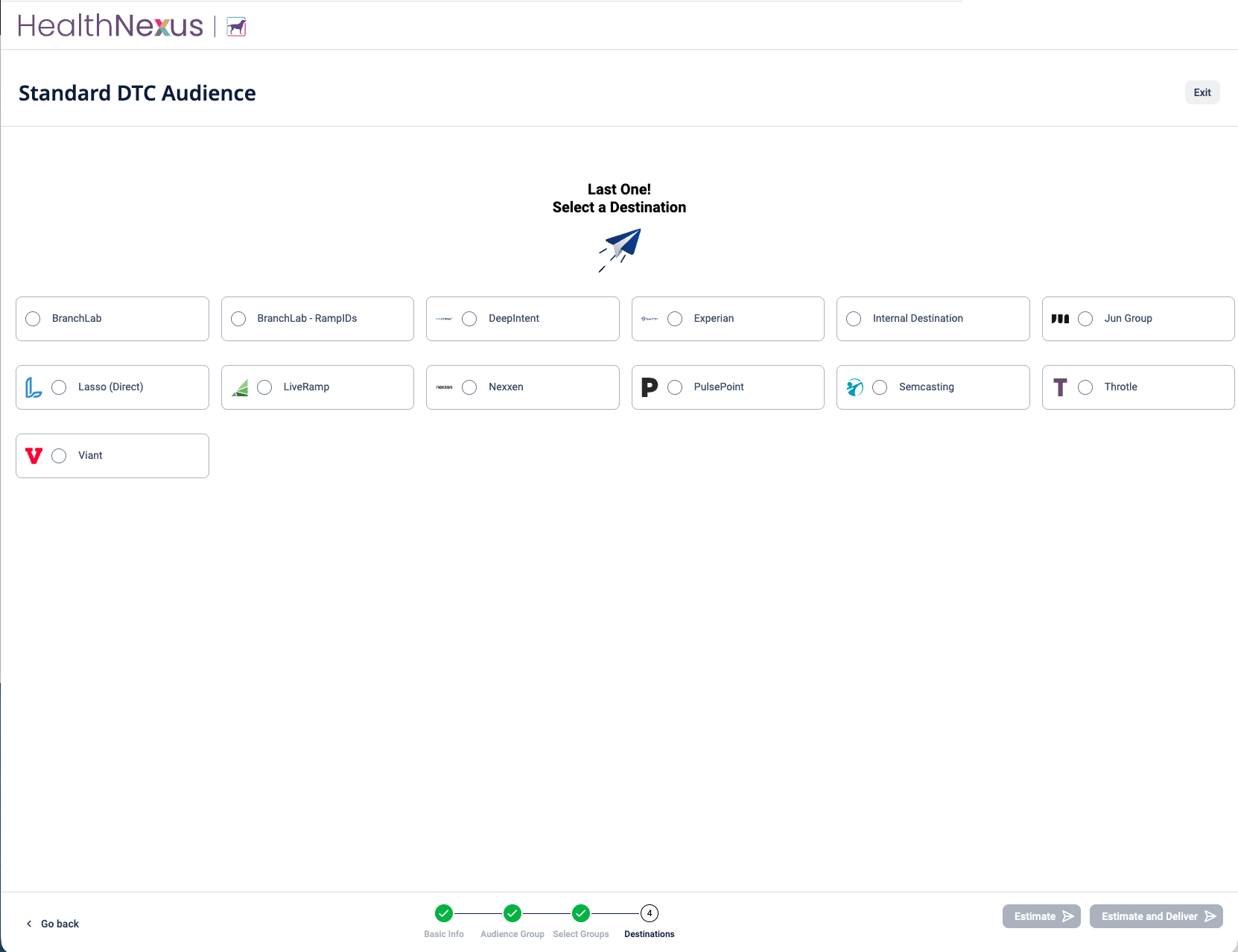Click the red Viant V logo
The width and height of the screenshot is (1238, 952).
pos(34,456)
